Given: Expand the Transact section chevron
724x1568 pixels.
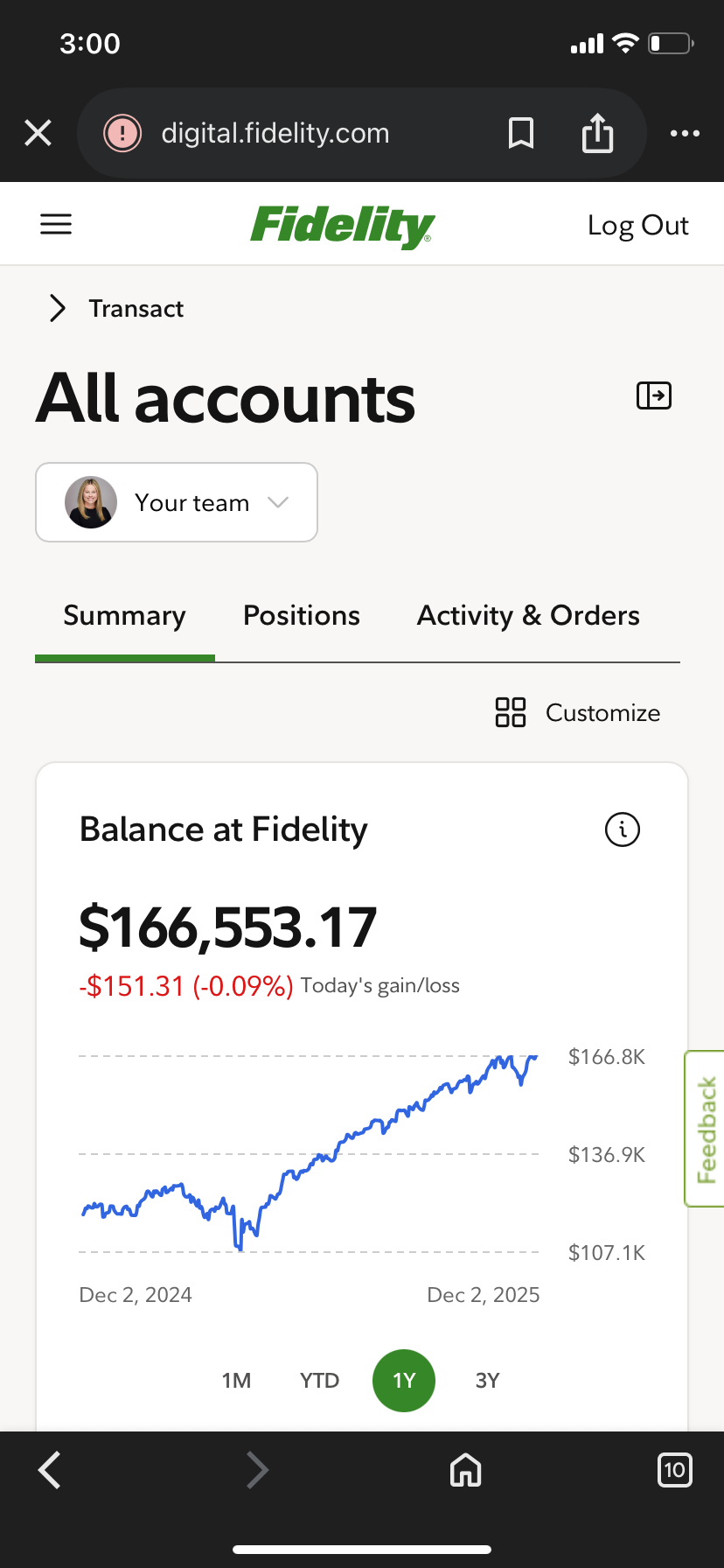Looking at the screenshot, I should point(58,308).
